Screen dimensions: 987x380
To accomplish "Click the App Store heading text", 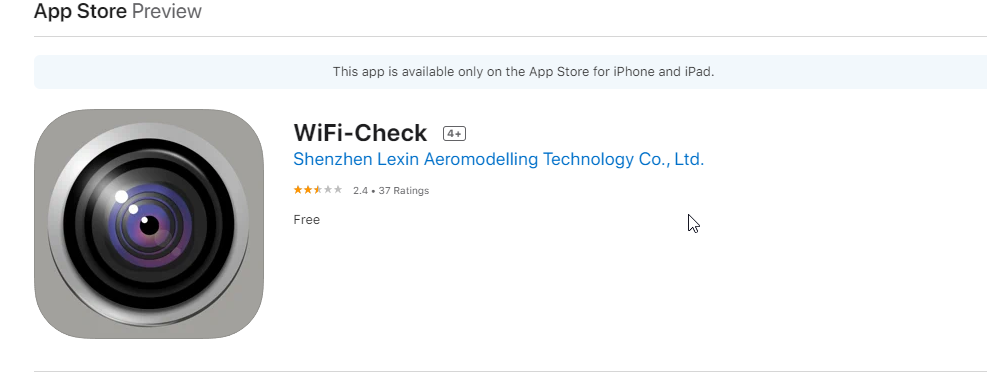I will [x=80, y=11].
